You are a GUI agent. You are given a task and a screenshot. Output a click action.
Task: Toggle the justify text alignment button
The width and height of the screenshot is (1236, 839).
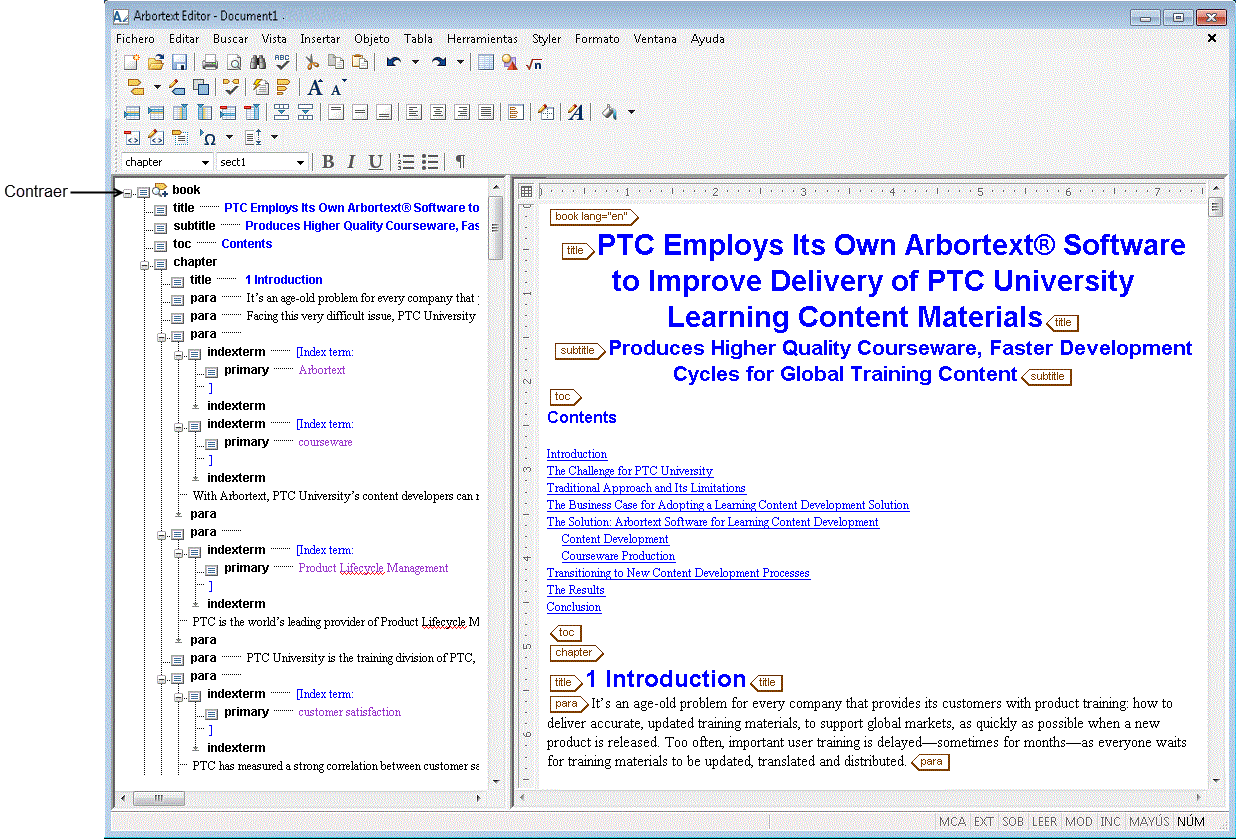pyautogui.click(x=485, y=112)
